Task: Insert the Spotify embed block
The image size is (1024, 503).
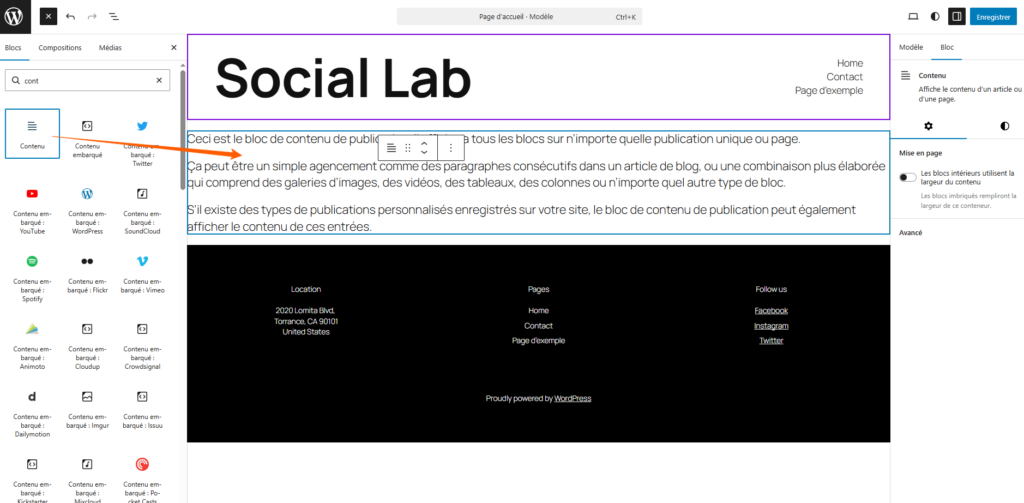Action: tap(33, 278)
